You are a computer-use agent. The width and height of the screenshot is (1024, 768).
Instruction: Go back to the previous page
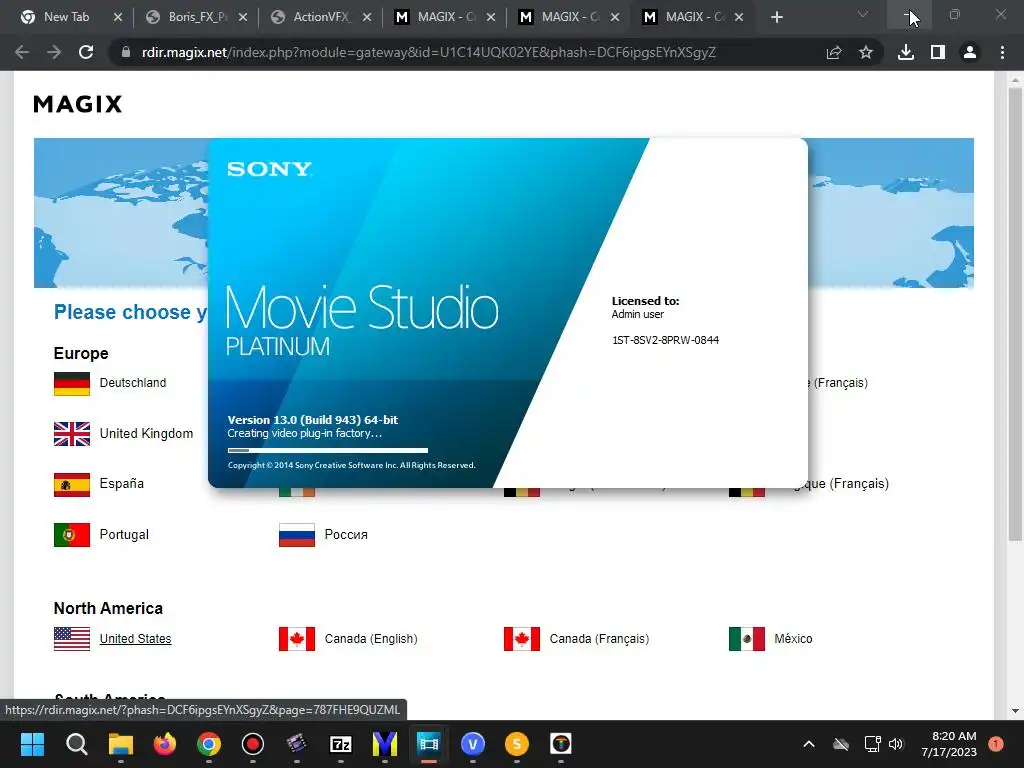click(x=22, y=52)
